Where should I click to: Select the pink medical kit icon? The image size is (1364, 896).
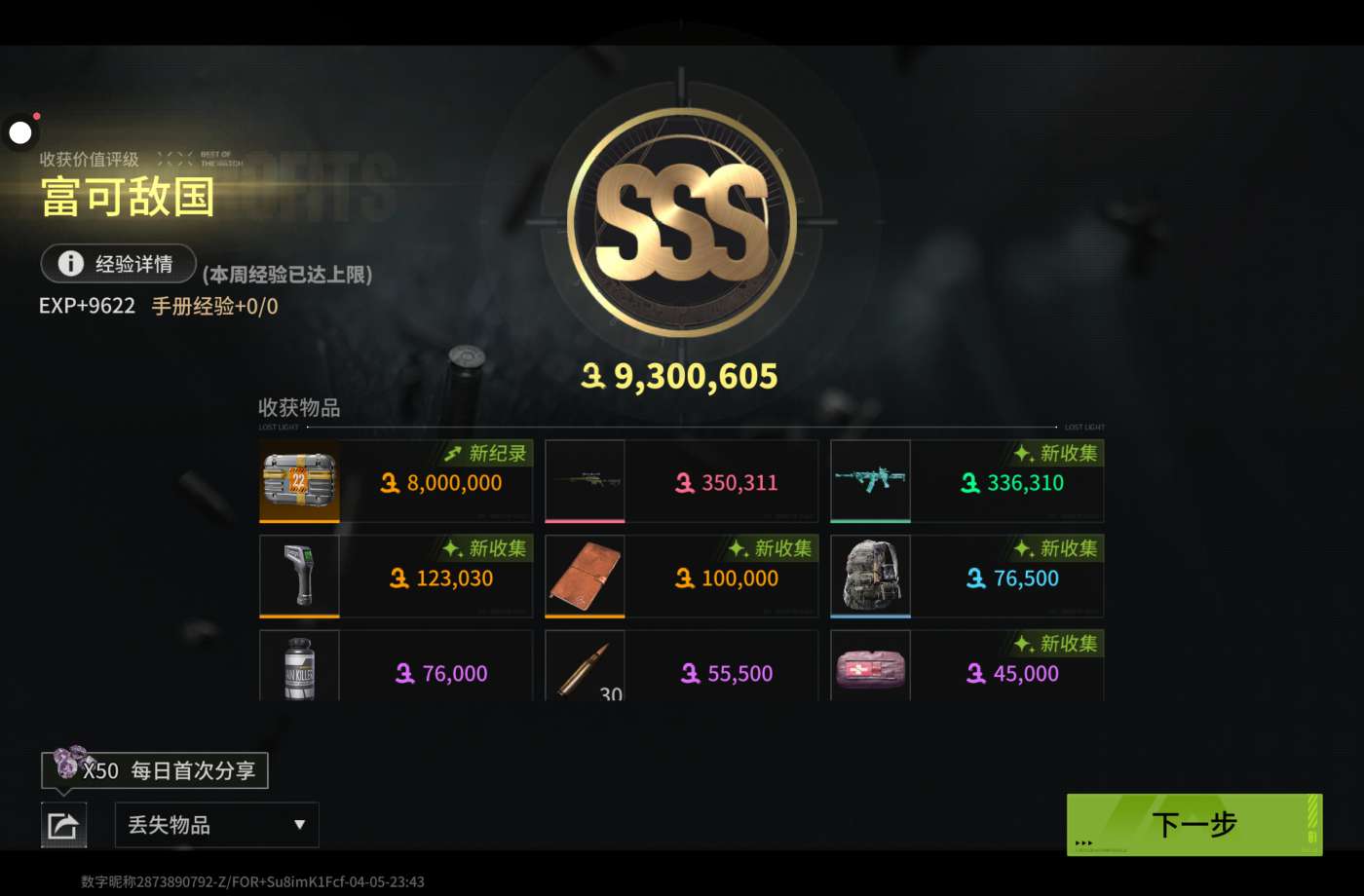point(870,666)
